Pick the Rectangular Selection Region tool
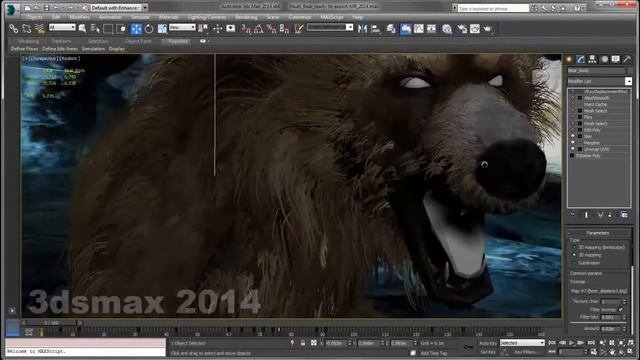640x360 pixels. (x=108, y=29)
